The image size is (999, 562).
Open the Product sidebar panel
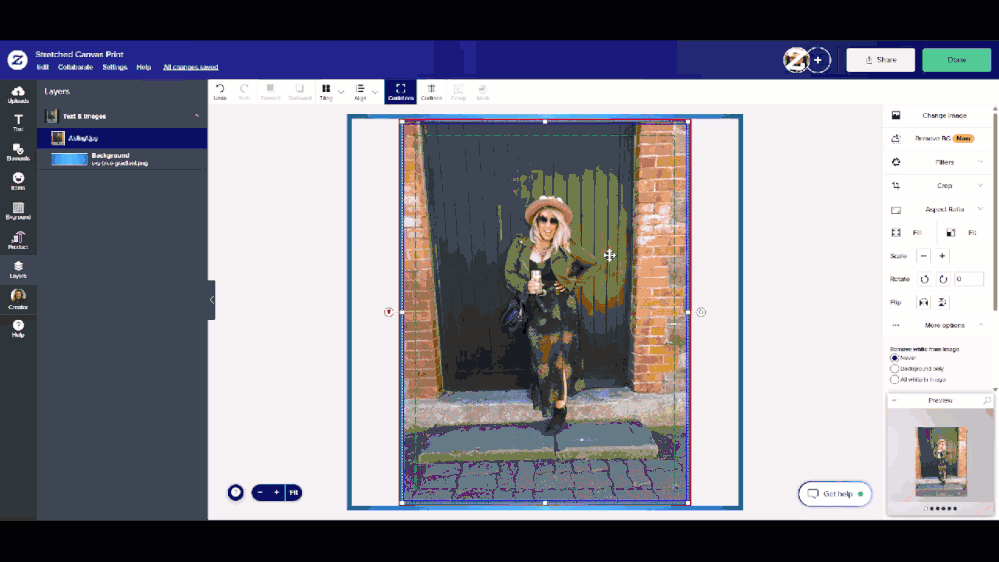click(18, 240)
